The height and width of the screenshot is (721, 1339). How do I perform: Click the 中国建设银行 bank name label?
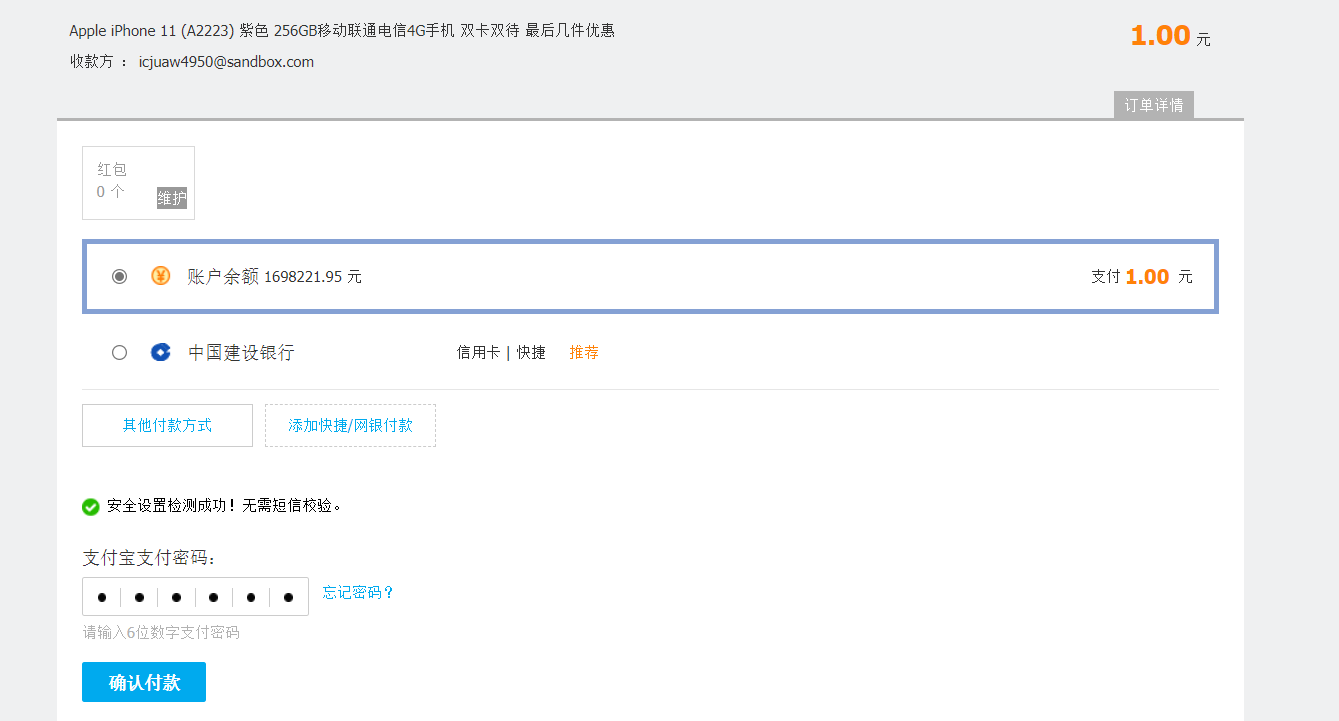(241, 353)
